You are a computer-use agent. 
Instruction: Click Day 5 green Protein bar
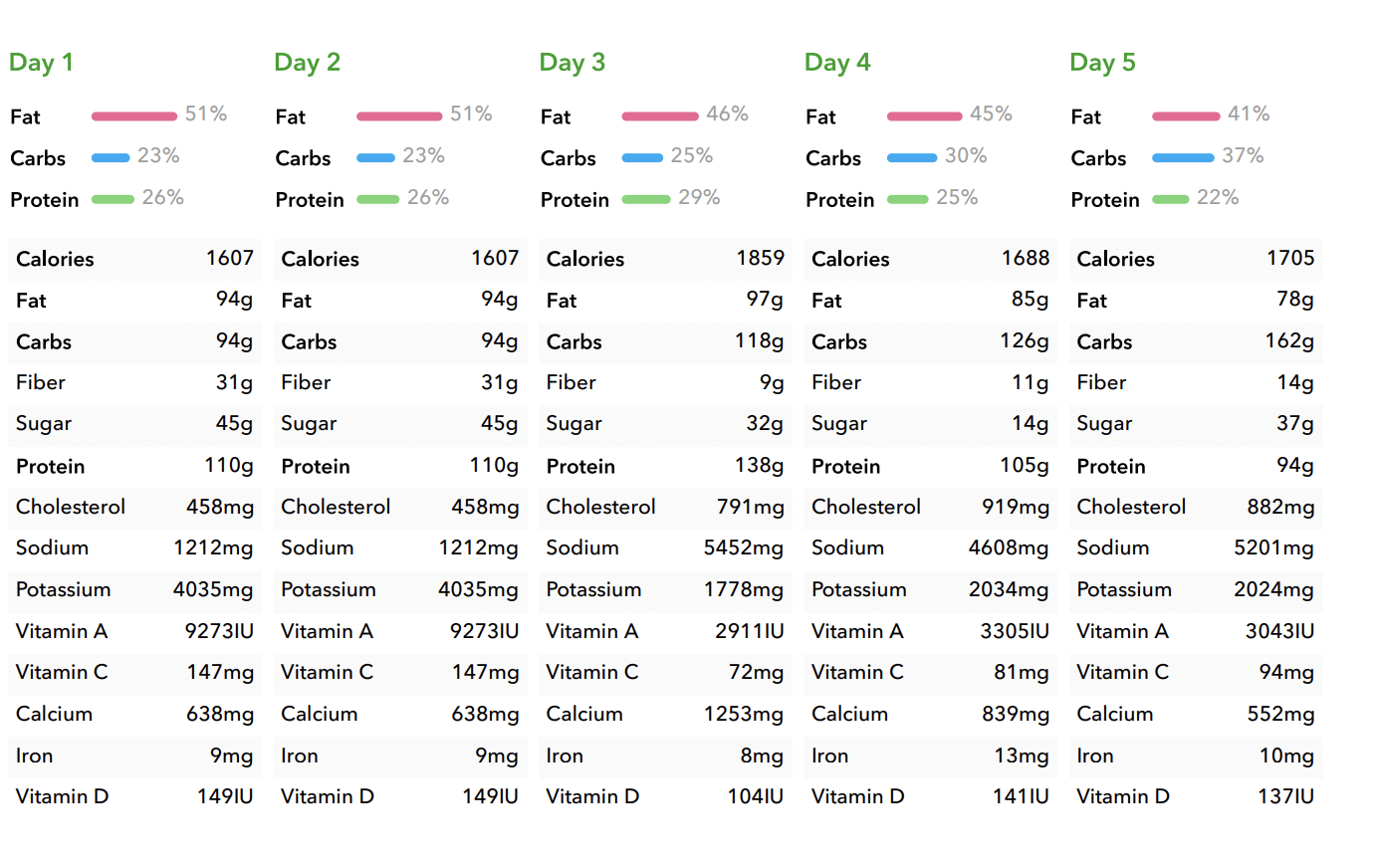point(1170,199)
